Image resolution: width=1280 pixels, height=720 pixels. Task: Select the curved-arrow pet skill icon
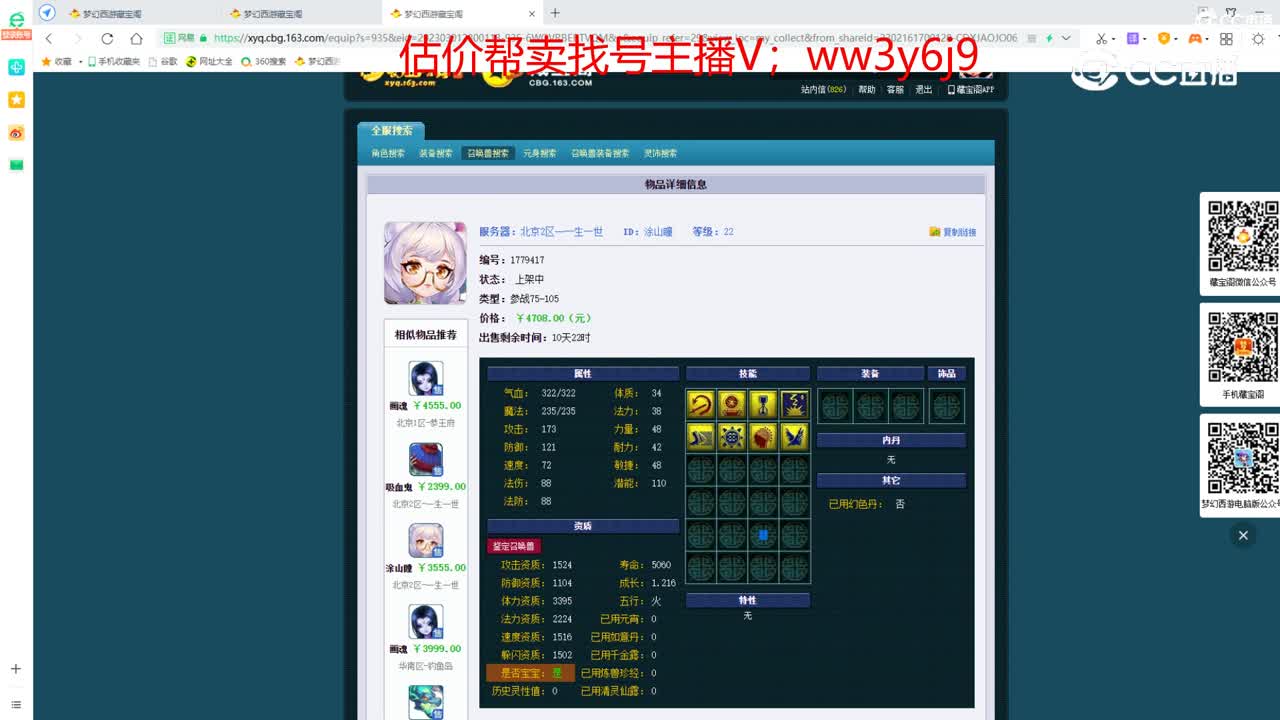pos(700,404)
